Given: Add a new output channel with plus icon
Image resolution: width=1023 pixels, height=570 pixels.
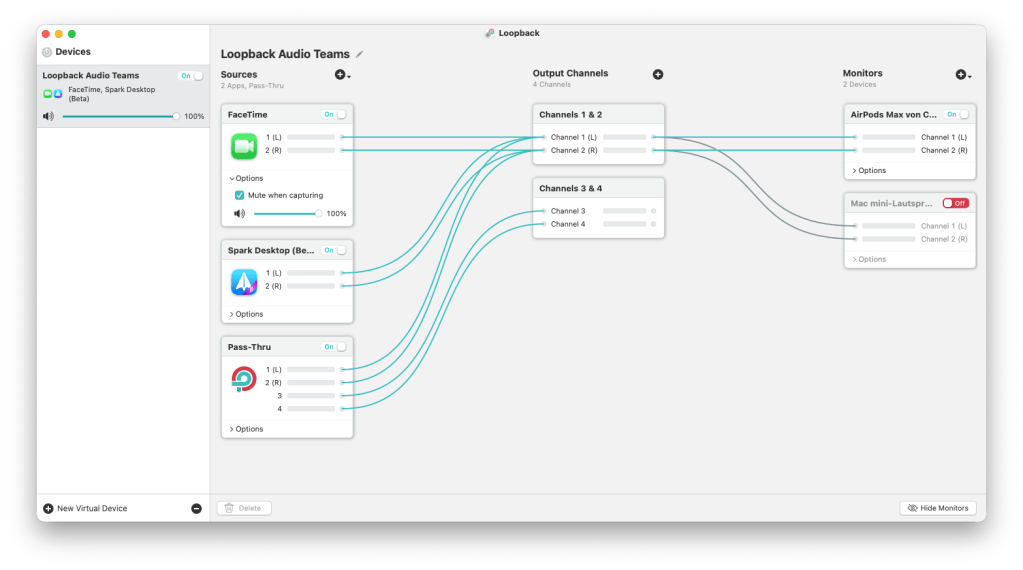Looking at the screenshot, I should pyautogui.click(x=658, y=74).
